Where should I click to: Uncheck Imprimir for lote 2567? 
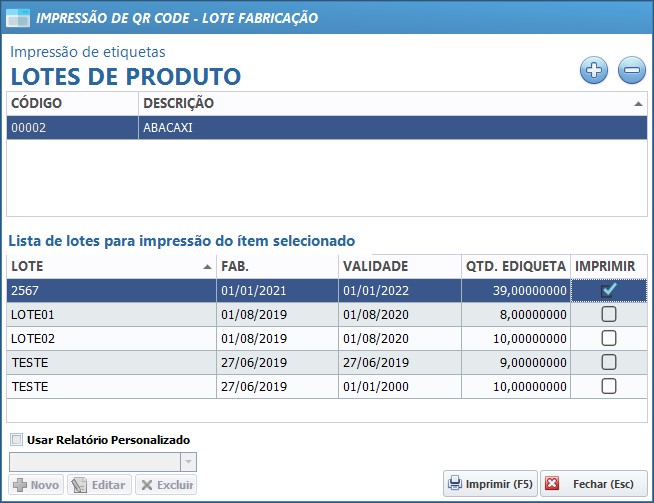click(609, 290)
